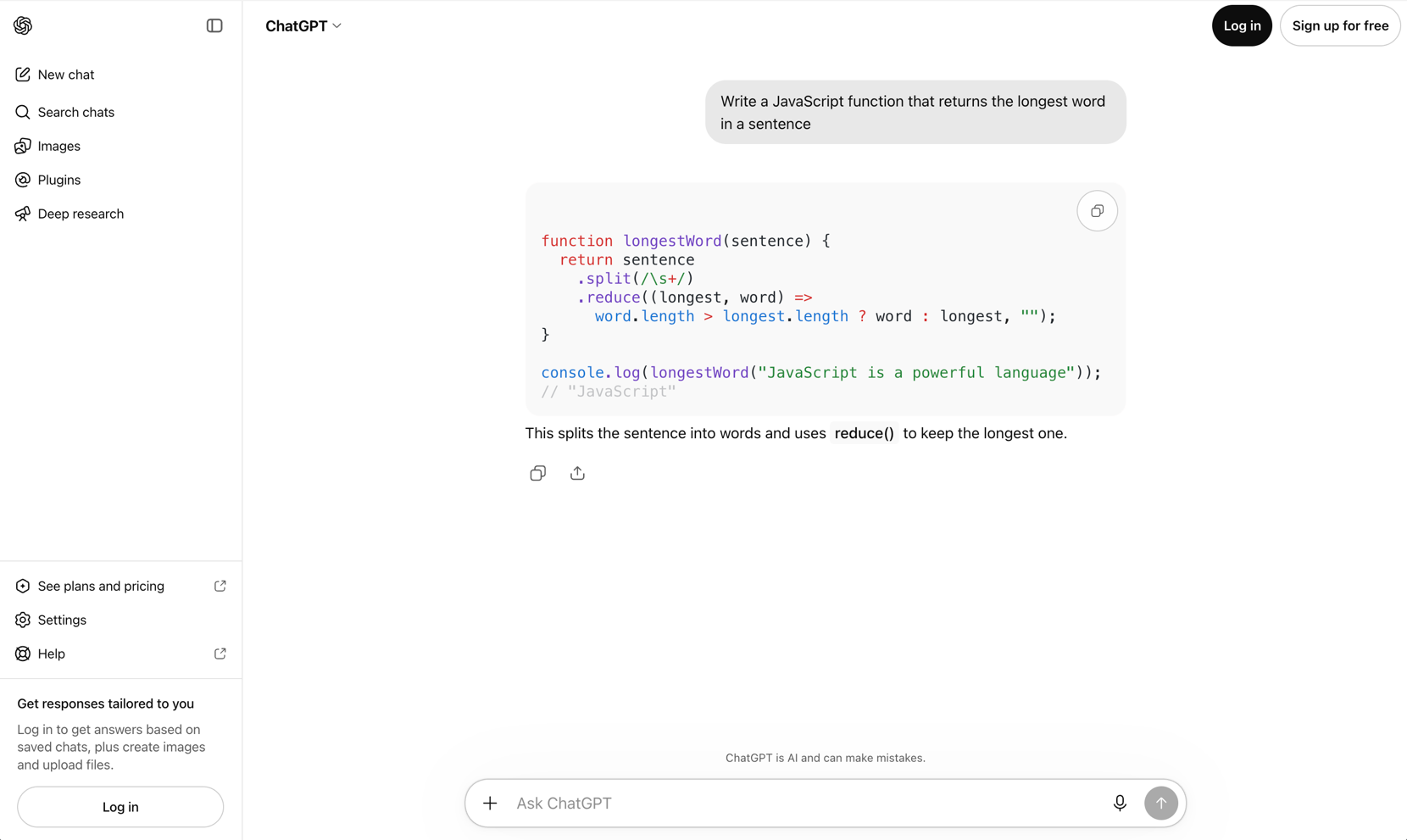Click the microphone dictation icon
This screenshot has height=840, width=1407.
click(x=1120, y=803)
